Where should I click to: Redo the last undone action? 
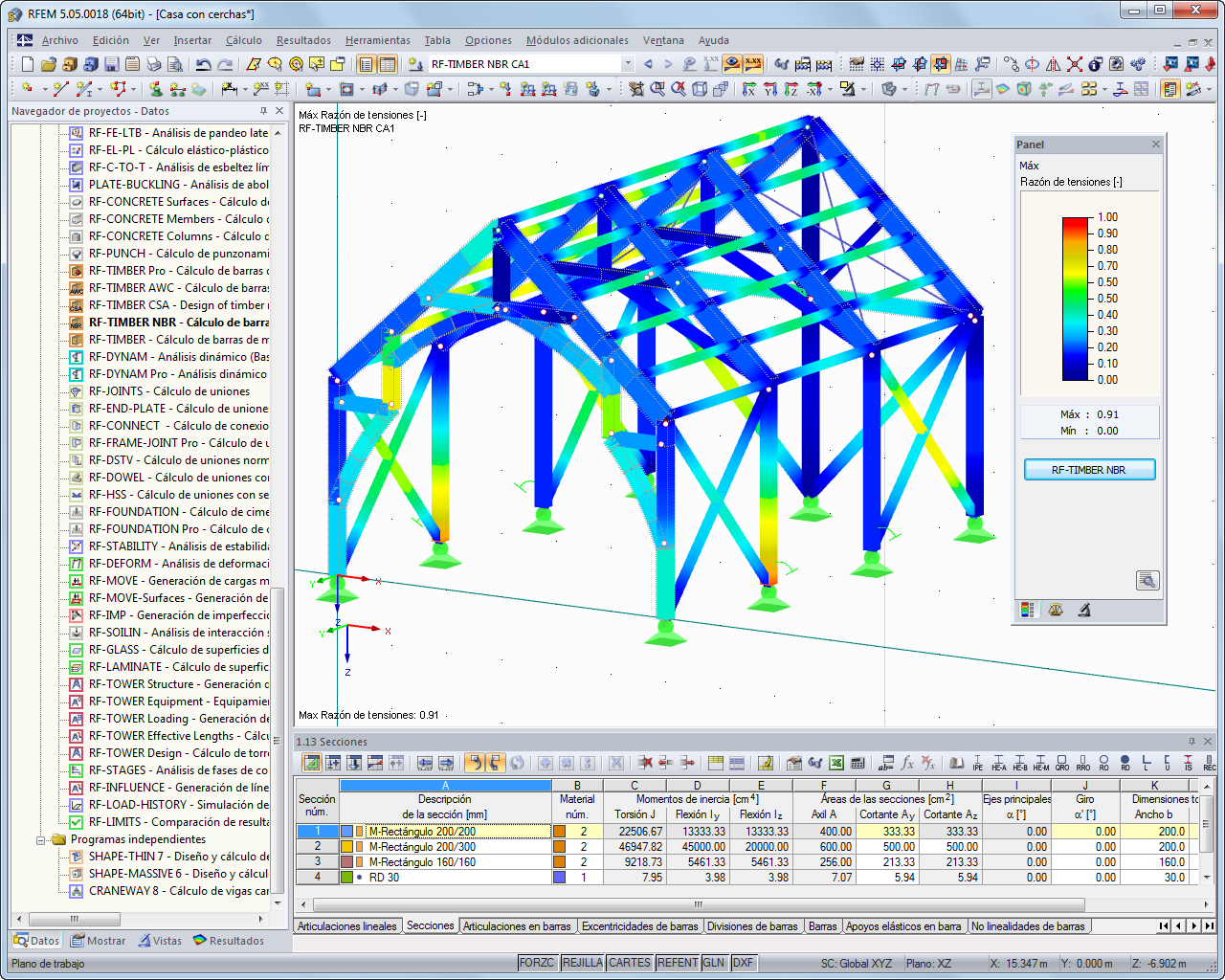(225, 64)
